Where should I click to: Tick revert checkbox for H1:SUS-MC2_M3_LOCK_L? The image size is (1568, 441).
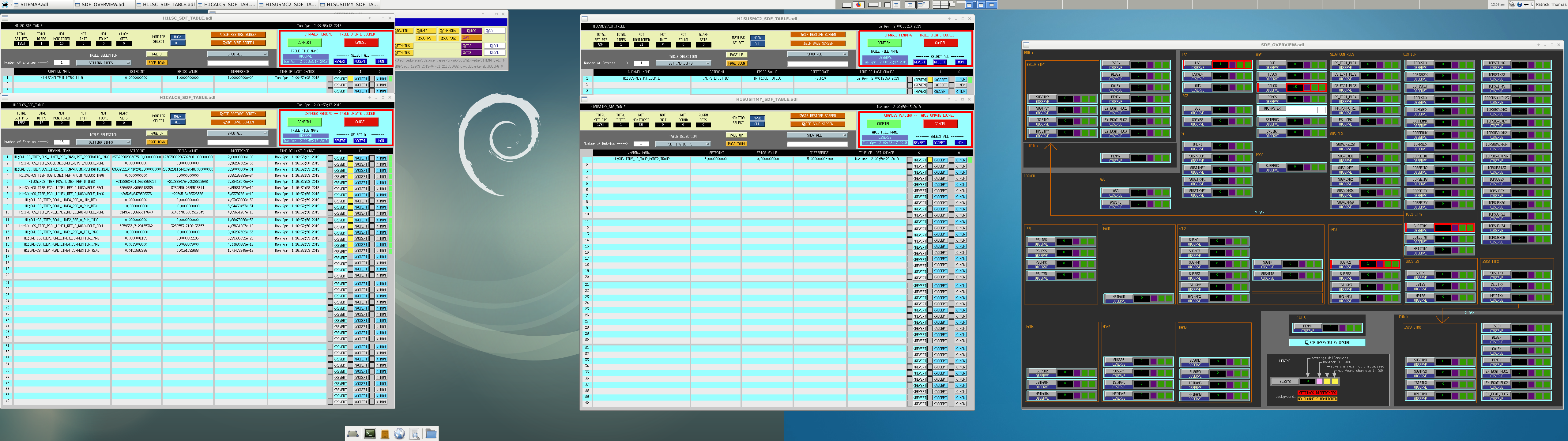[x=910, y=79]
